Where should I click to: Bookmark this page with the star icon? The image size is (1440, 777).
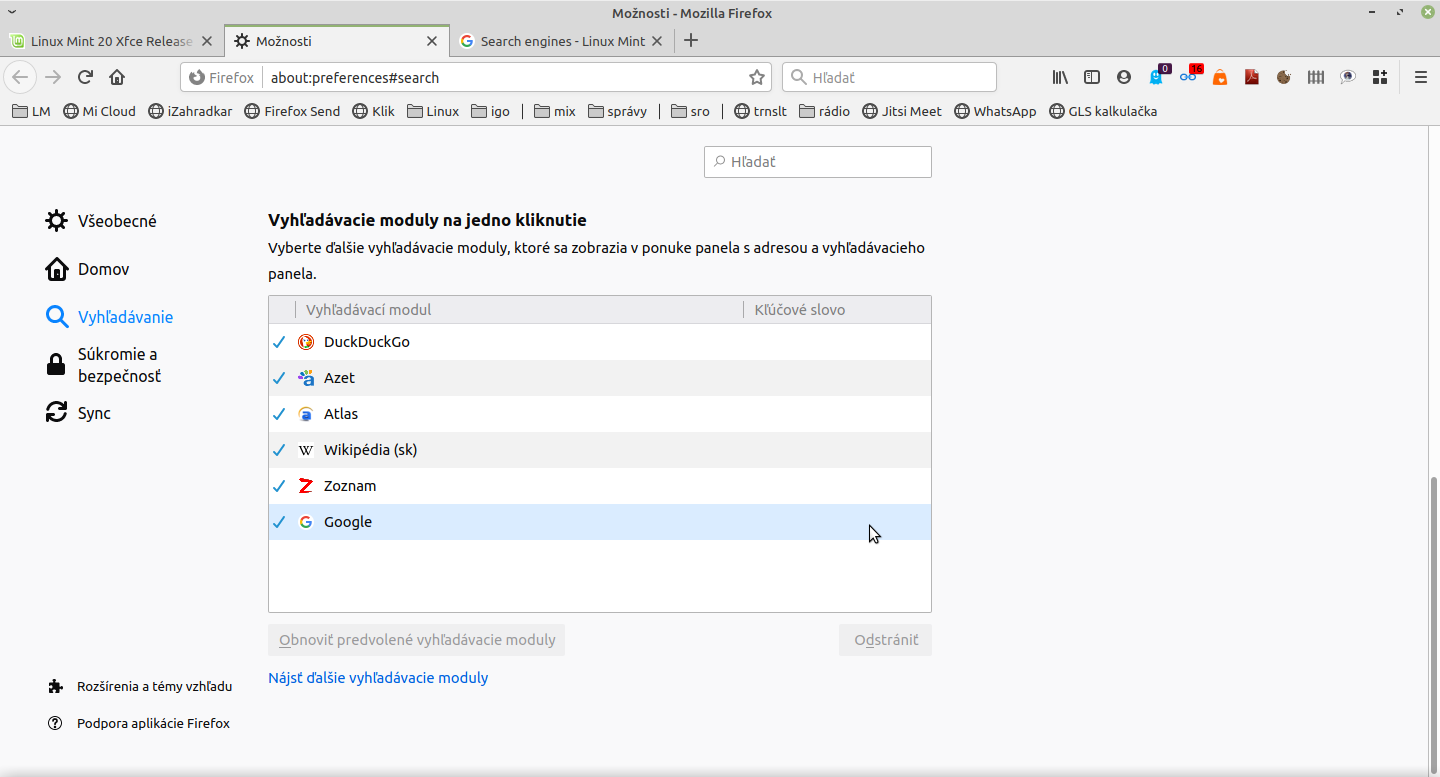[x=757, y=77]
